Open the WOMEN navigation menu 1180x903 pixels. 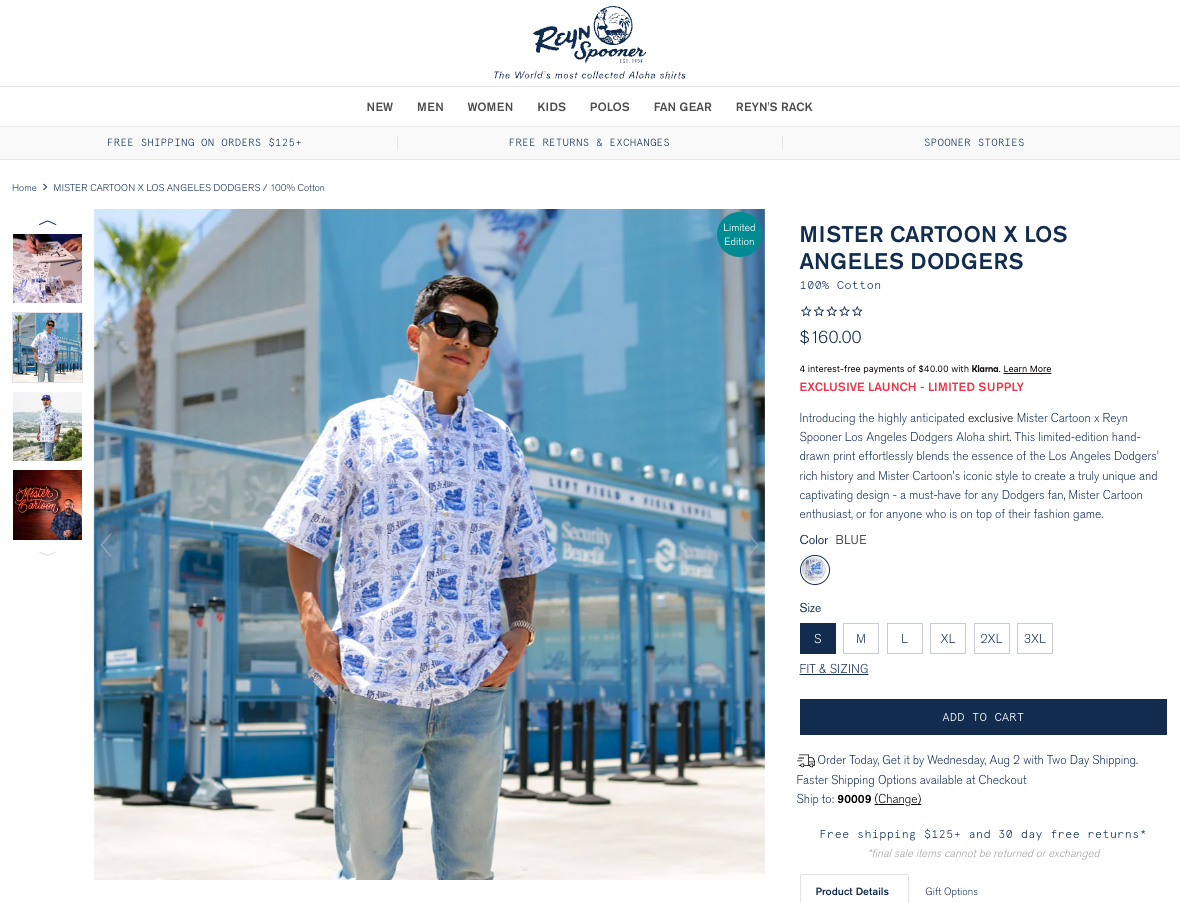tap(490, 107)
